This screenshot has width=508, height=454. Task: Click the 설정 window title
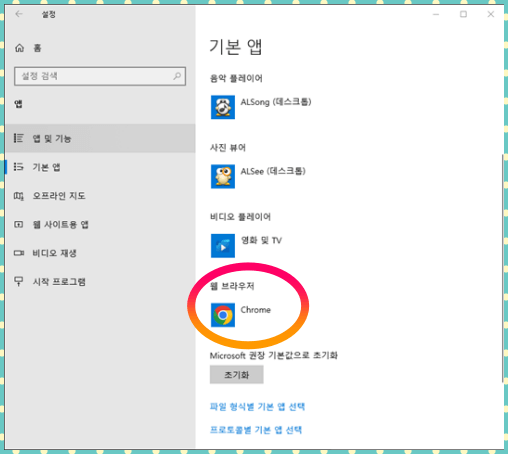click(49, 14)
